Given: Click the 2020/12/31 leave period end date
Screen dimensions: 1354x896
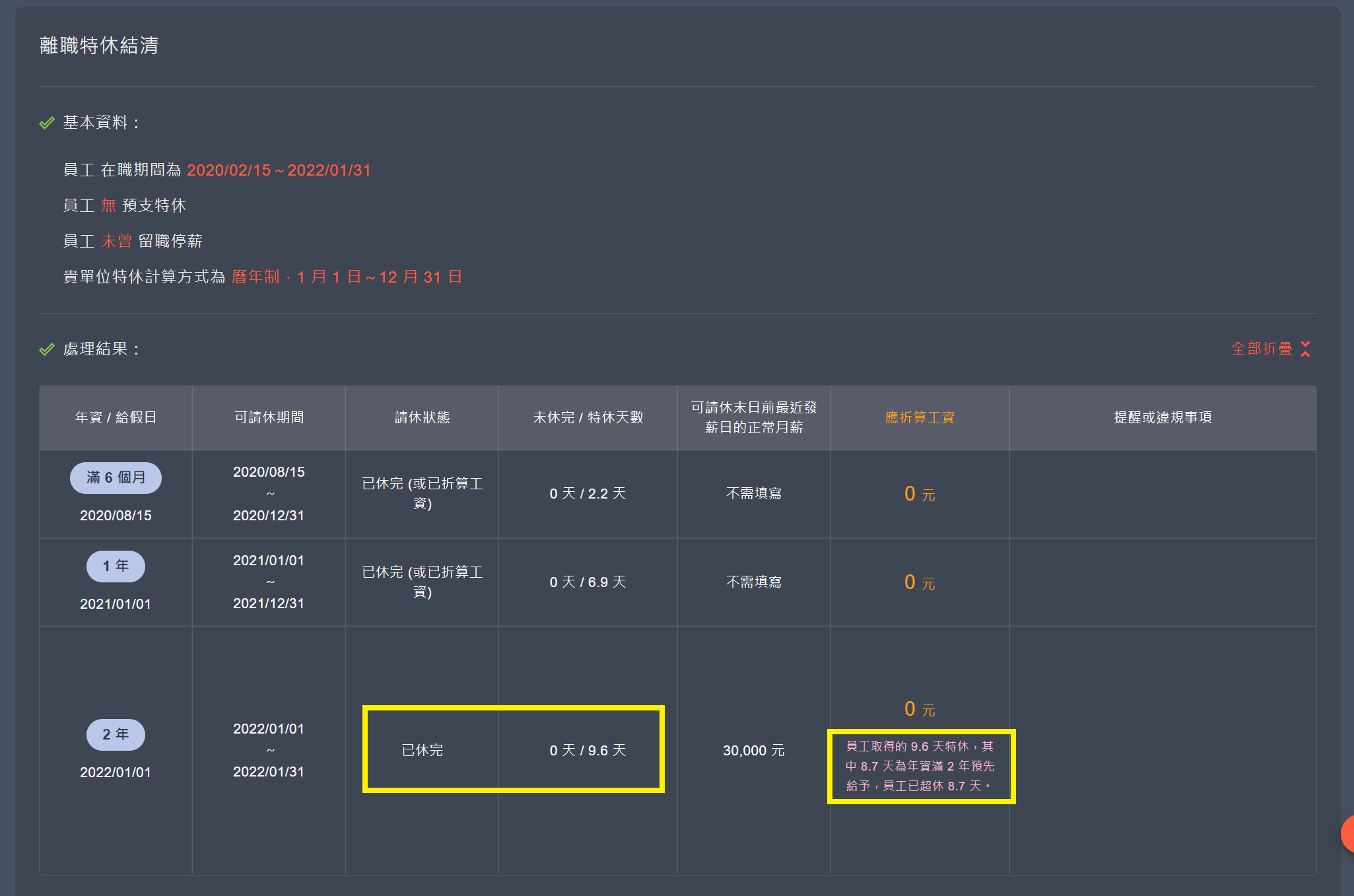Looking at the screenshot, I should coord(269,516).
